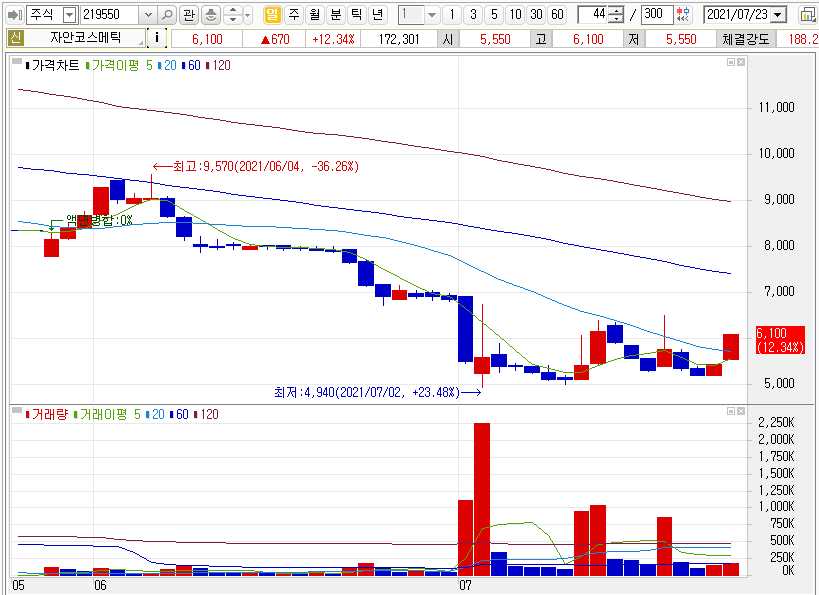
Task: Click the 07 month marker on time axis
Action: click(x=465, y=585)
